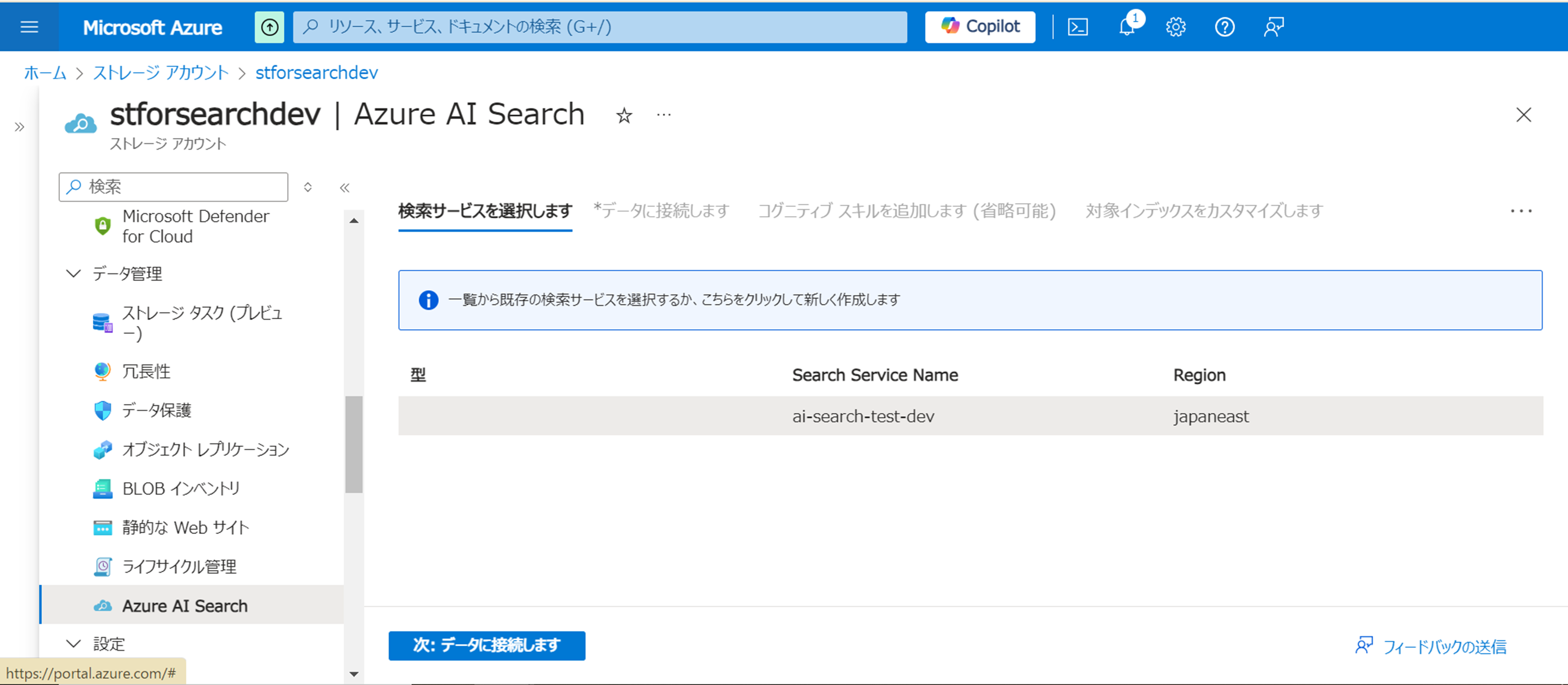The width and height of the screenshot is (1568, 685).
Task: Click the storage tasks database icon
Action: pos(102,322)
